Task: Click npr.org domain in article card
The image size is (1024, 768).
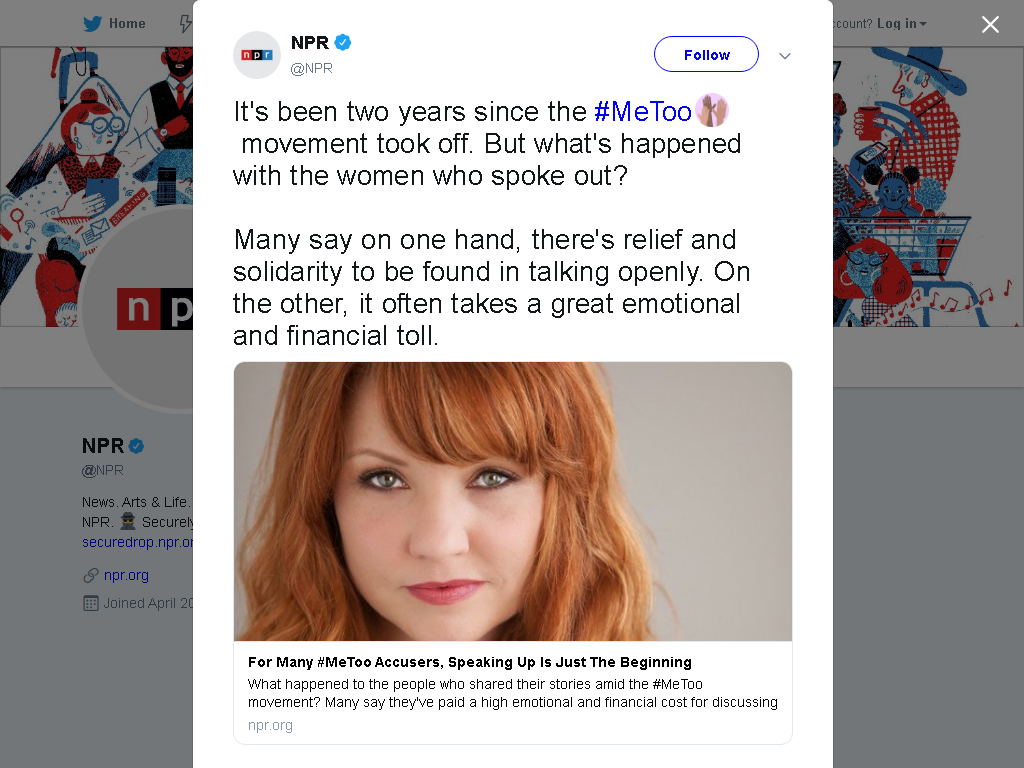Action: (270, 726)
